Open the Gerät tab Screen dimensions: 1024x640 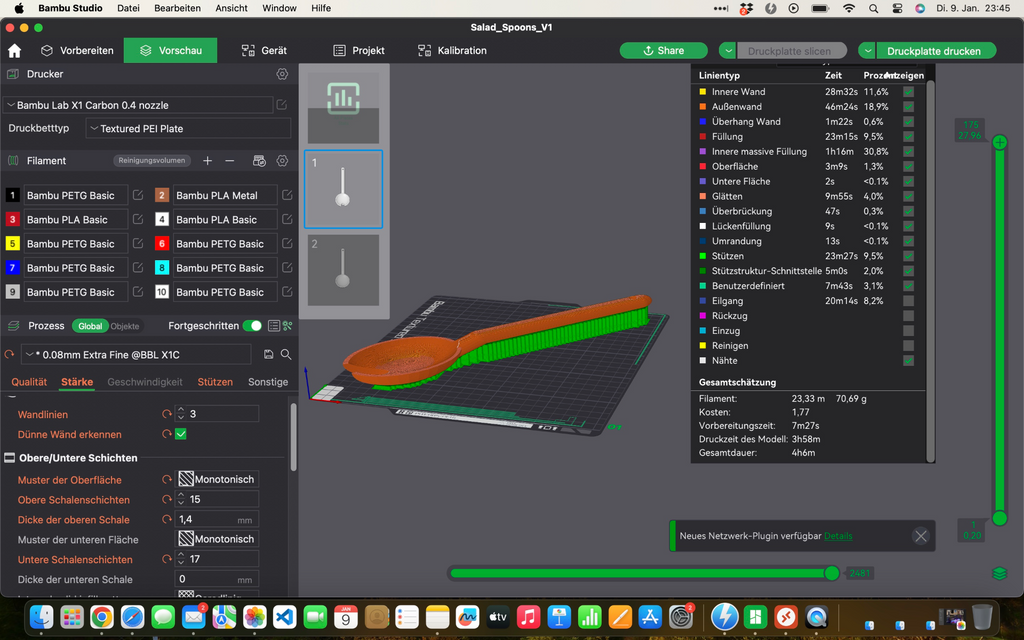[264, 50]
